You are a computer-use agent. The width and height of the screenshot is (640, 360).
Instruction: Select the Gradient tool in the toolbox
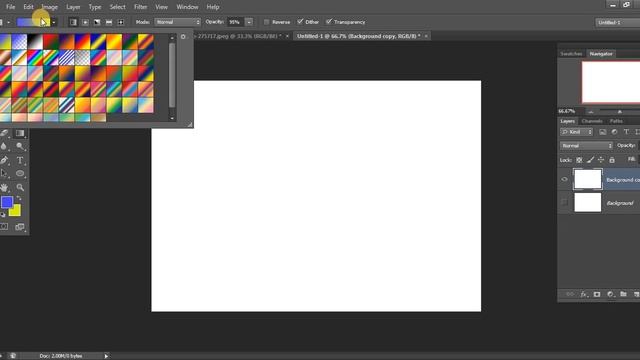[x=20, y=133]
